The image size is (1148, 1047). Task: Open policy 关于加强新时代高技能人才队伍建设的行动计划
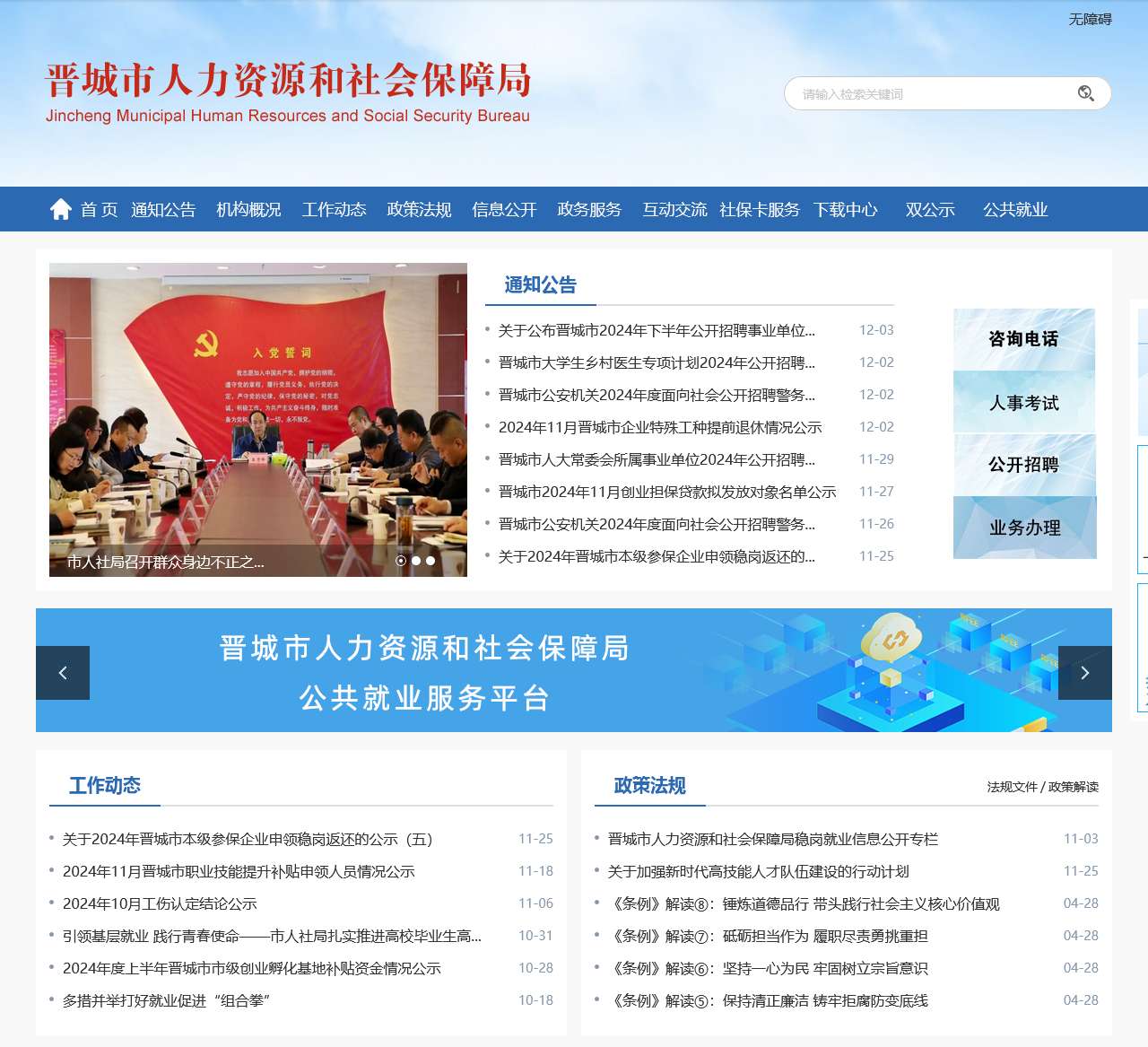[759, 872]
